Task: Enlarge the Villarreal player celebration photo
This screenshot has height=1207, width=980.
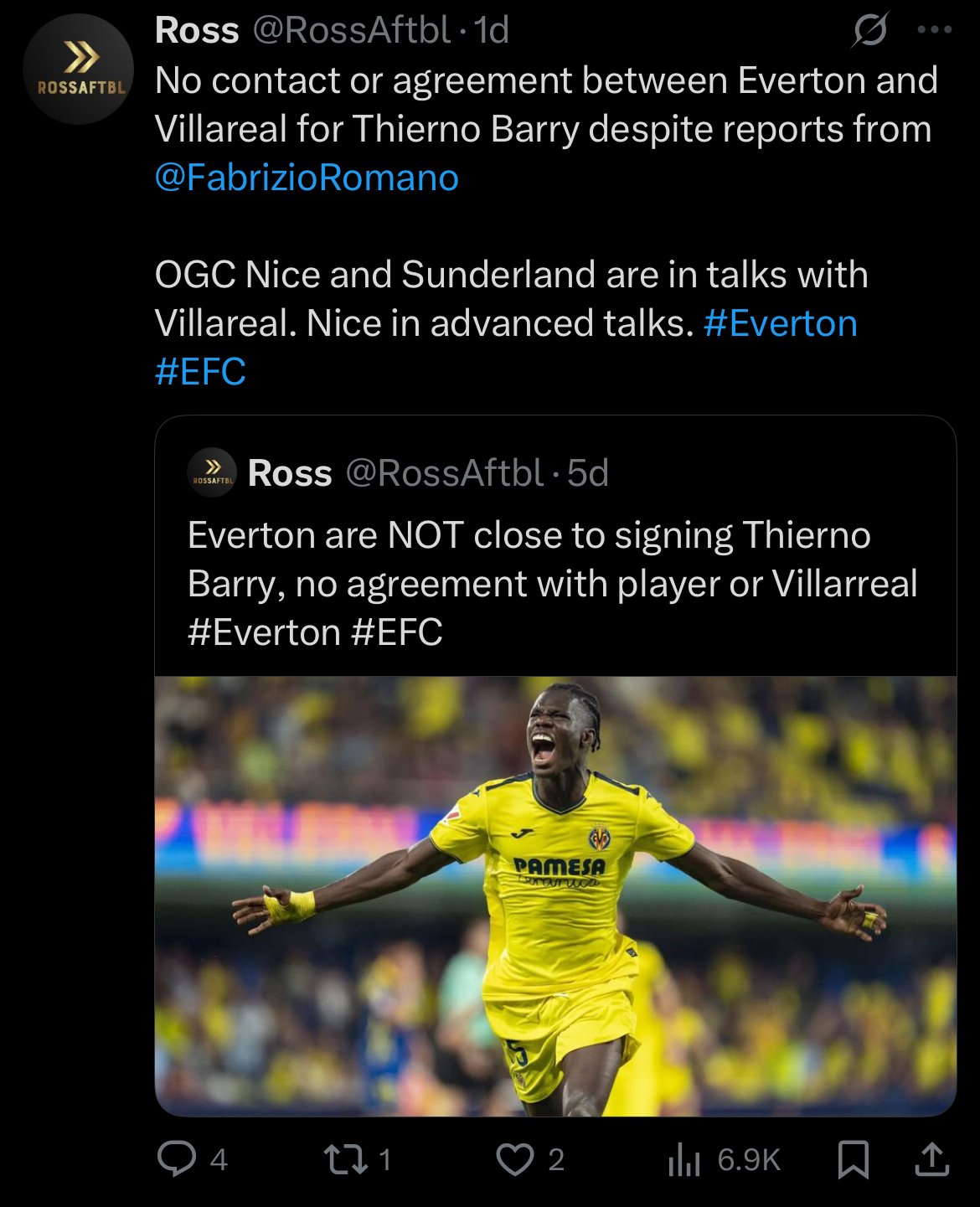Action: pos(555,895)
